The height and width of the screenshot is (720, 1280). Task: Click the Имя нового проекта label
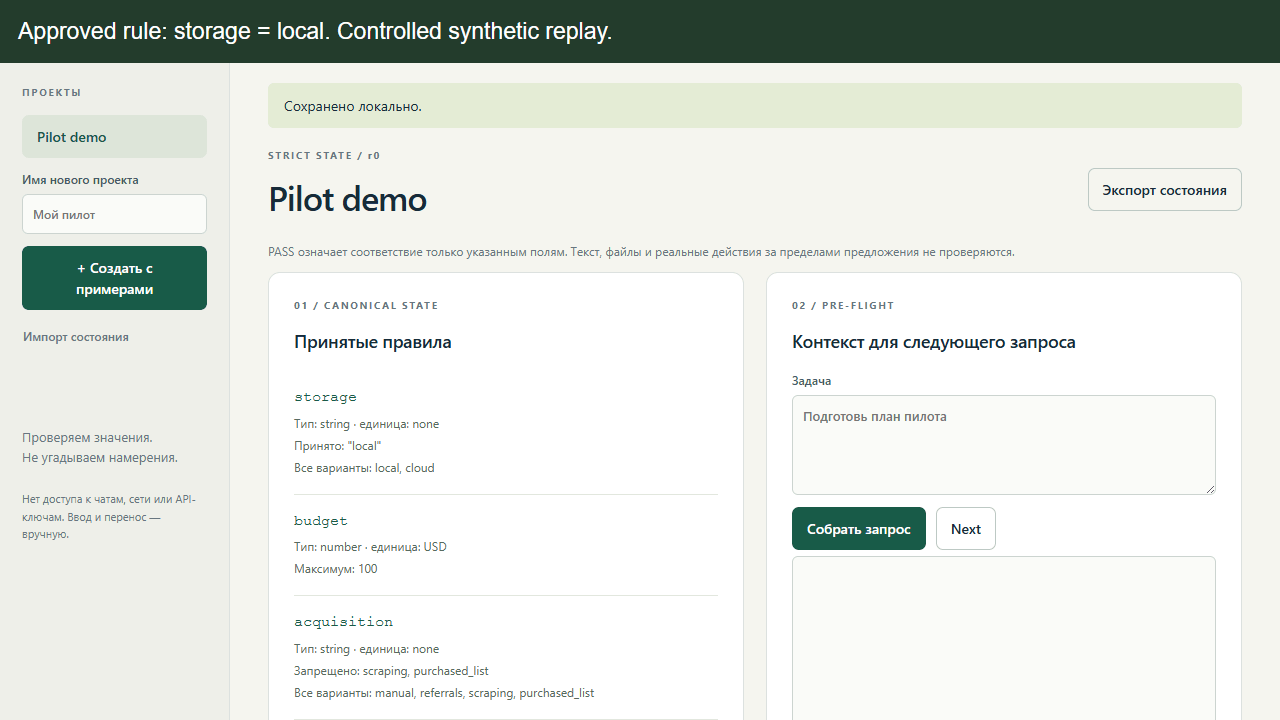coord(80,180)
